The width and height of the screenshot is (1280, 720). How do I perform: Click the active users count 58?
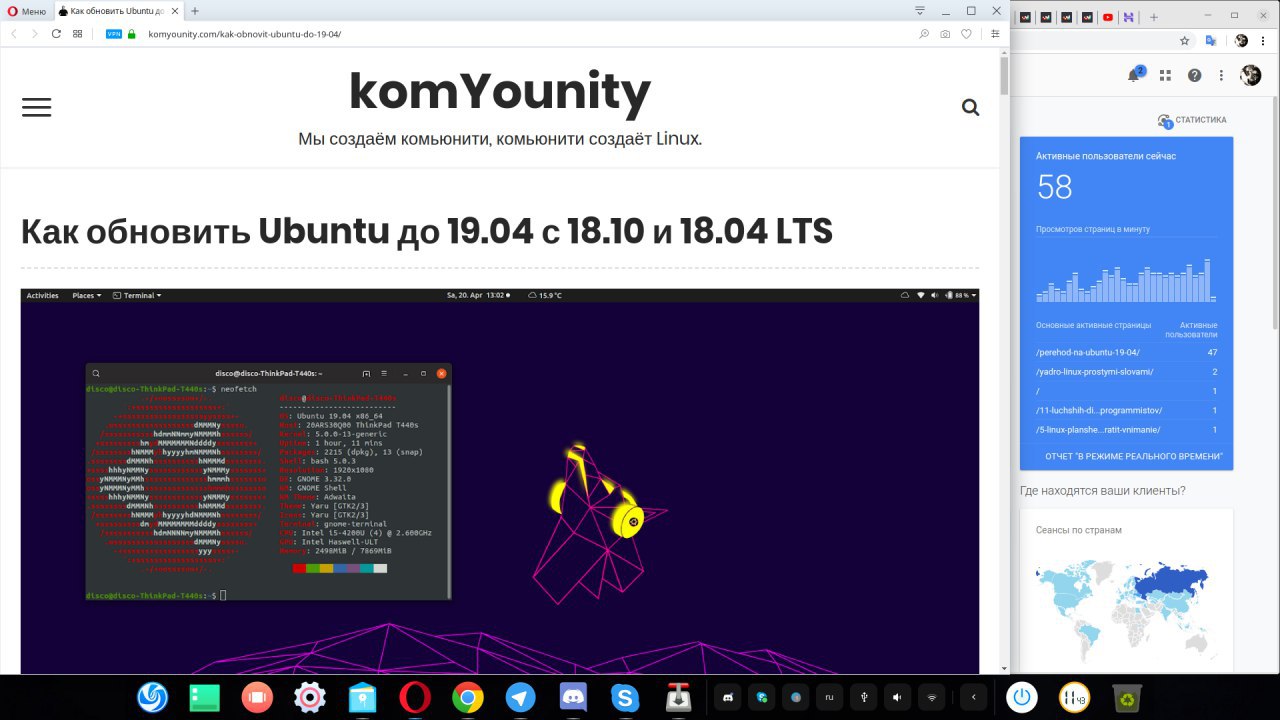pyautogui.click(x=1055, y=187)
